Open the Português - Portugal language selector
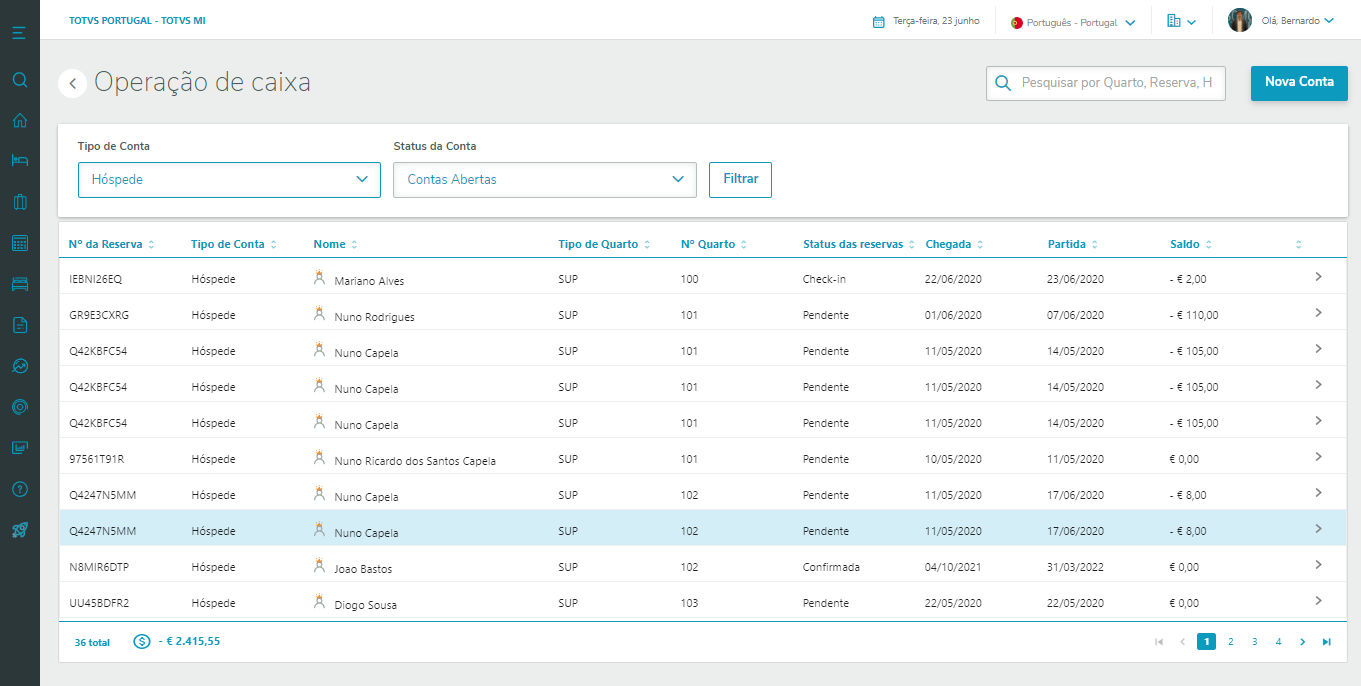The image size is (1361, 686). coord(1073,22)
